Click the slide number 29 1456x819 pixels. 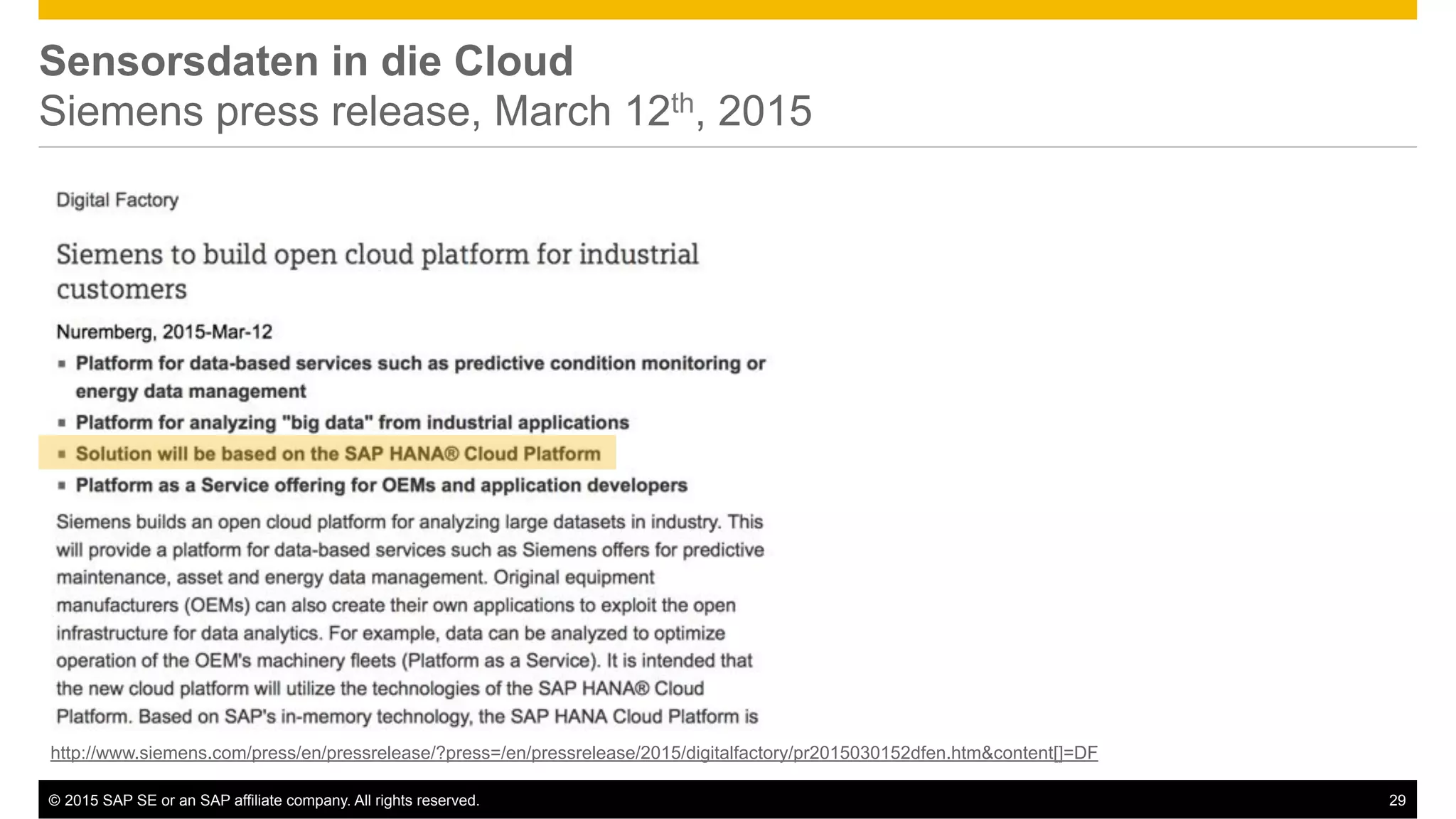(x=1397, y=801)
